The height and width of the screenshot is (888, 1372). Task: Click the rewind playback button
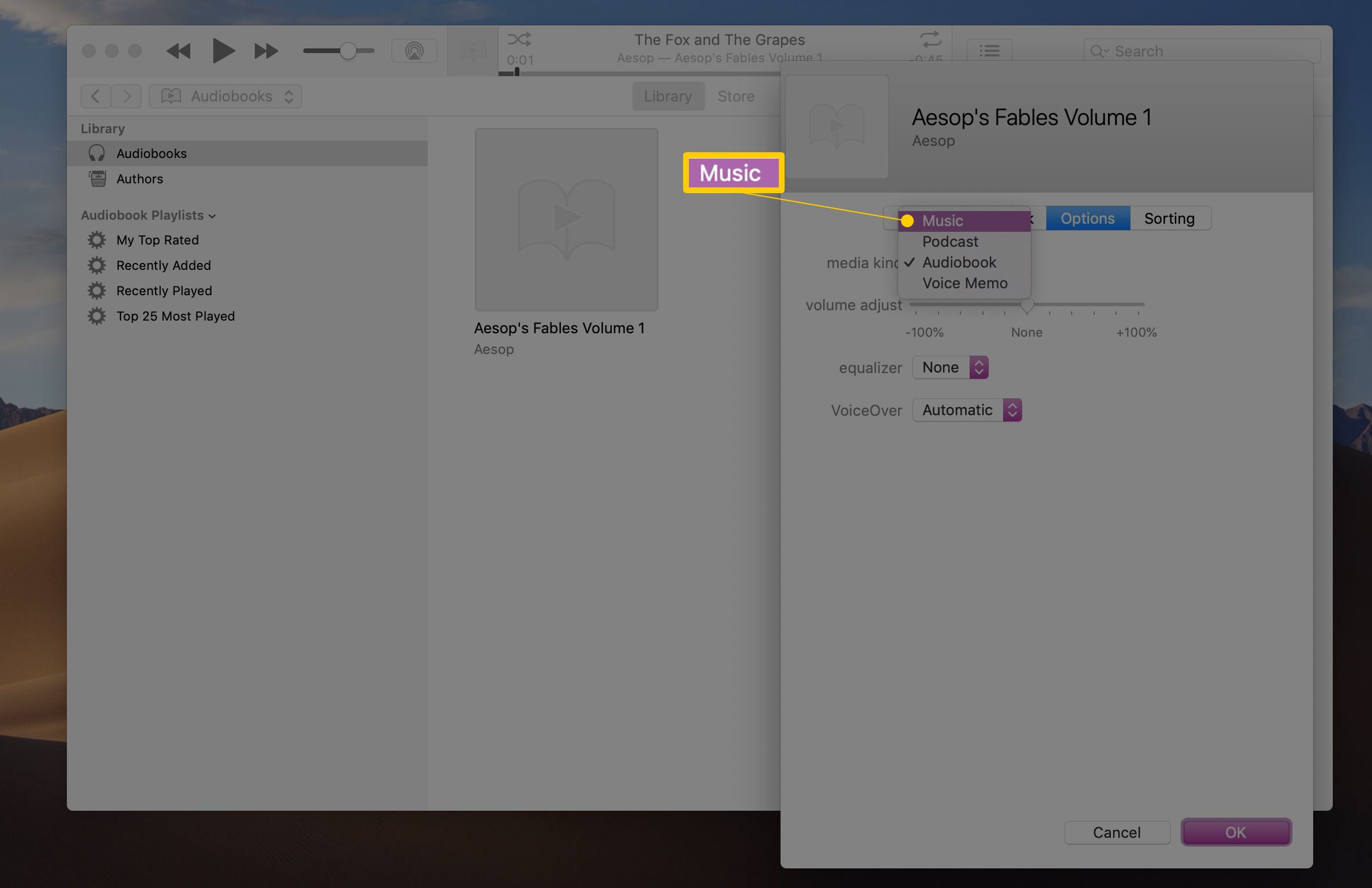pyautogui.click(x=179, y=51)
